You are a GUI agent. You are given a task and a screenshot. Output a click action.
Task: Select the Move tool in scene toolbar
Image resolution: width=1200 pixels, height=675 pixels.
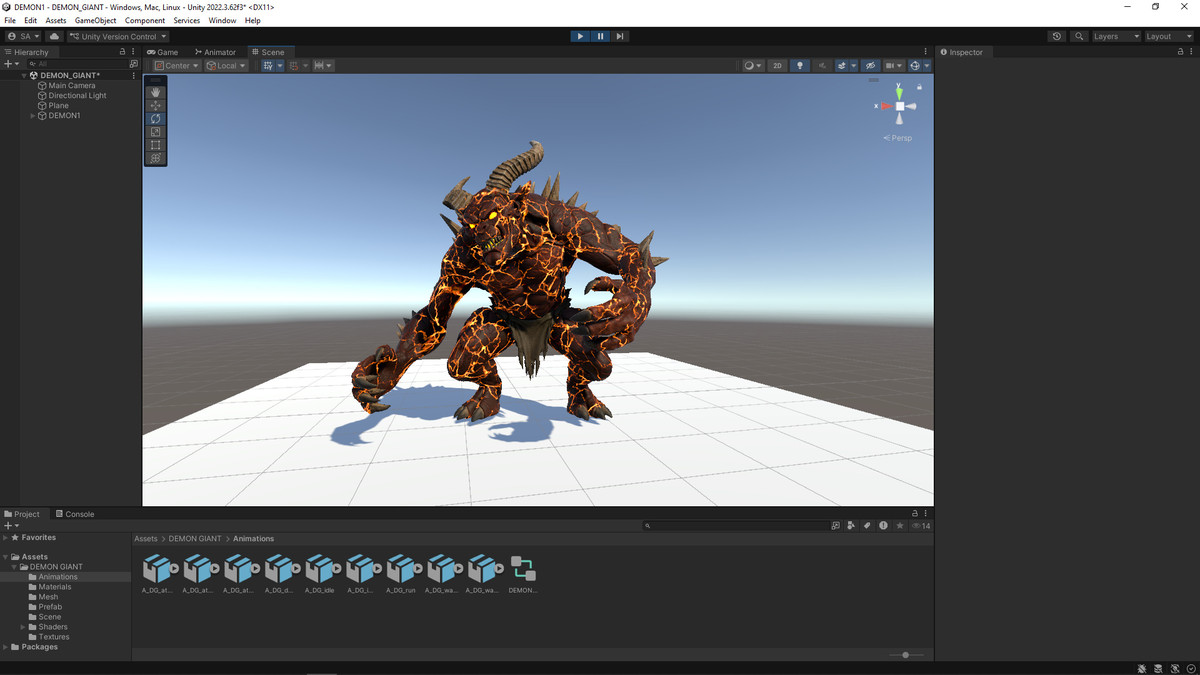coord(155,105)
